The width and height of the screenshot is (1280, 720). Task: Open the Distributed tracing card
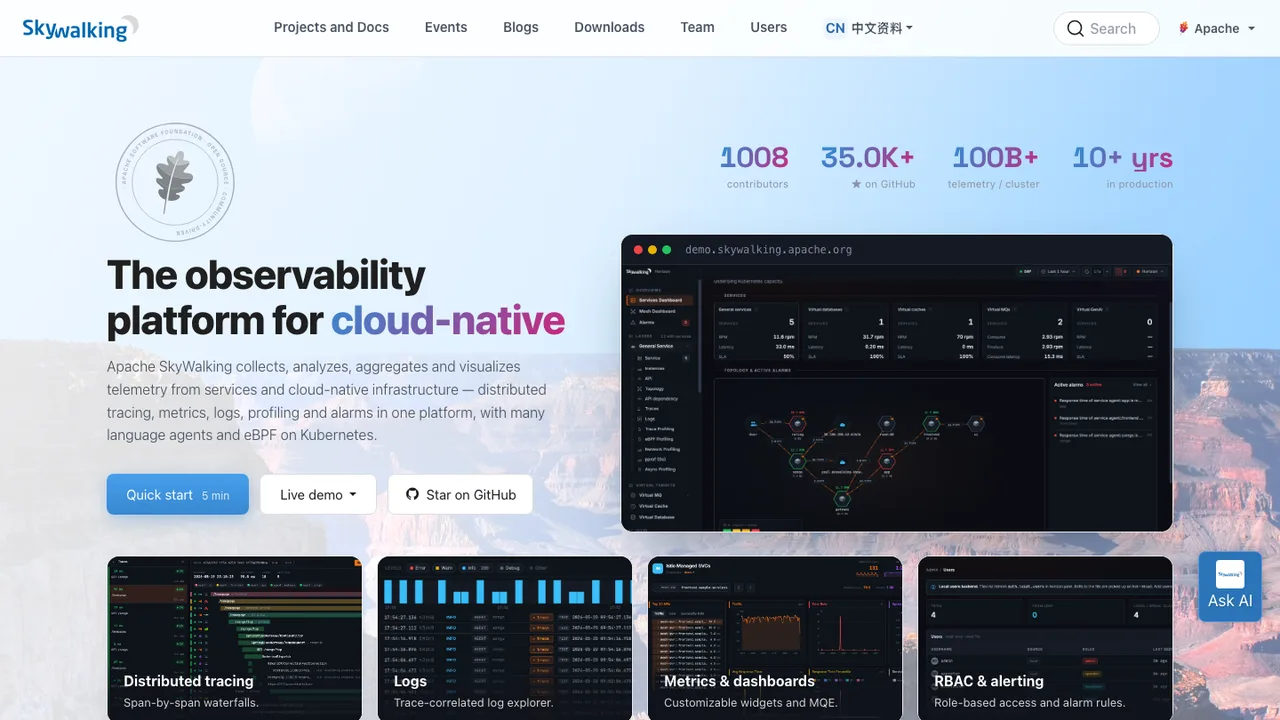point(235,638)
